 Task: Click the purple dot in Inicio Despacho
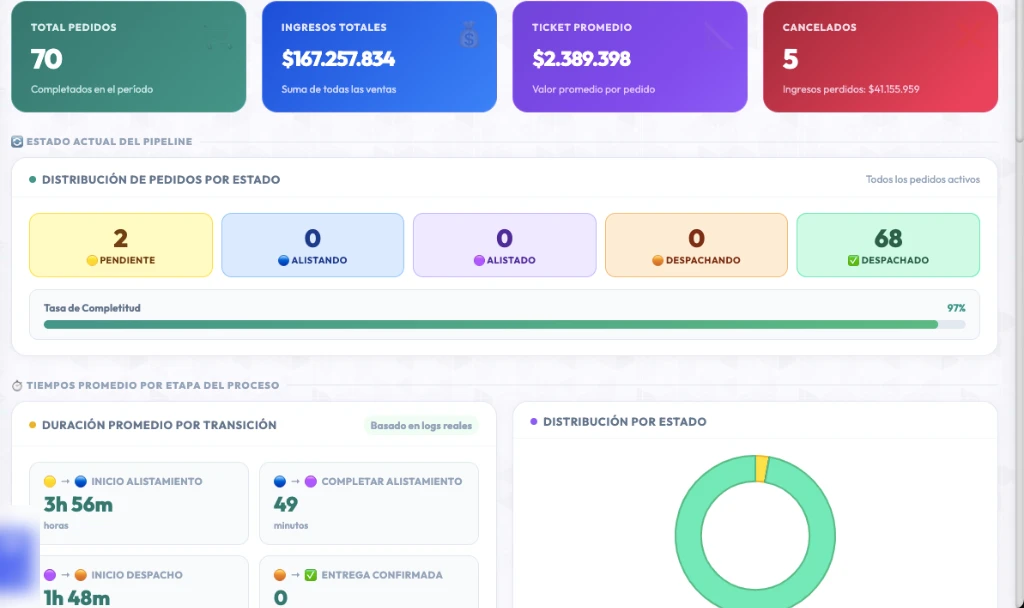point(50,575)
